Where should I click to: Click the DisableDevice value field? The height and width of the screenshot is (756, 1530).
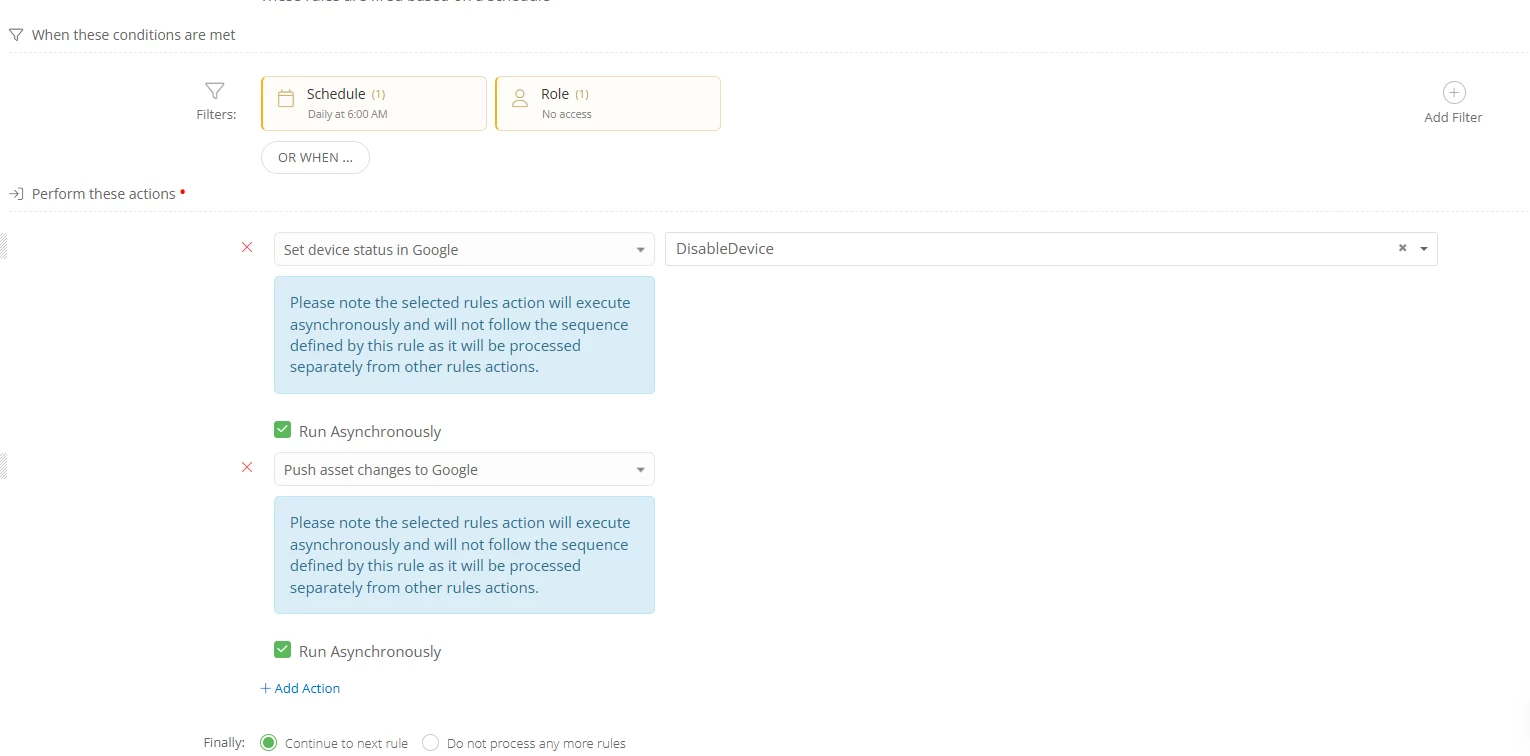1051,249
